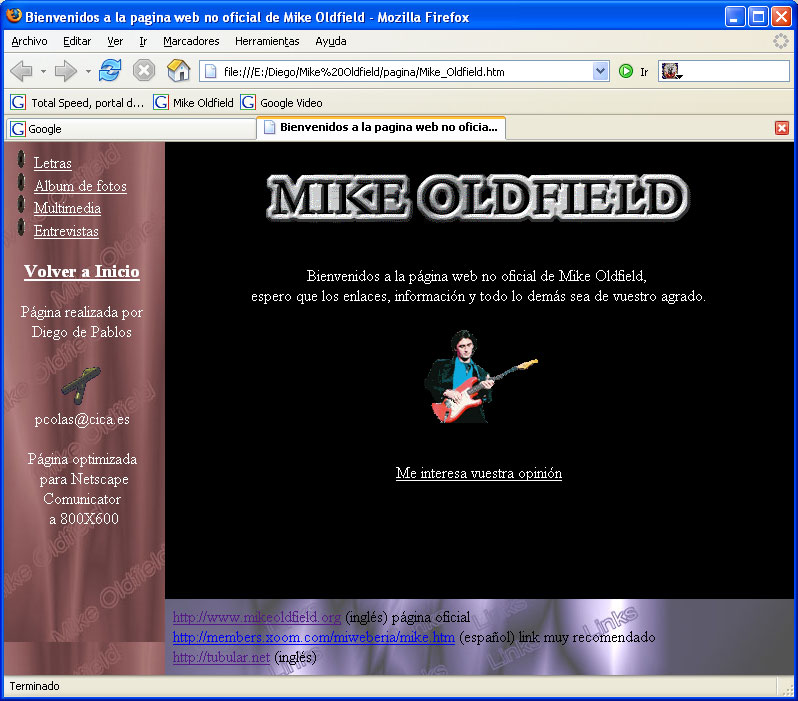Open the Entrevistas link
The image size is (798, 701).
(66, 231)
